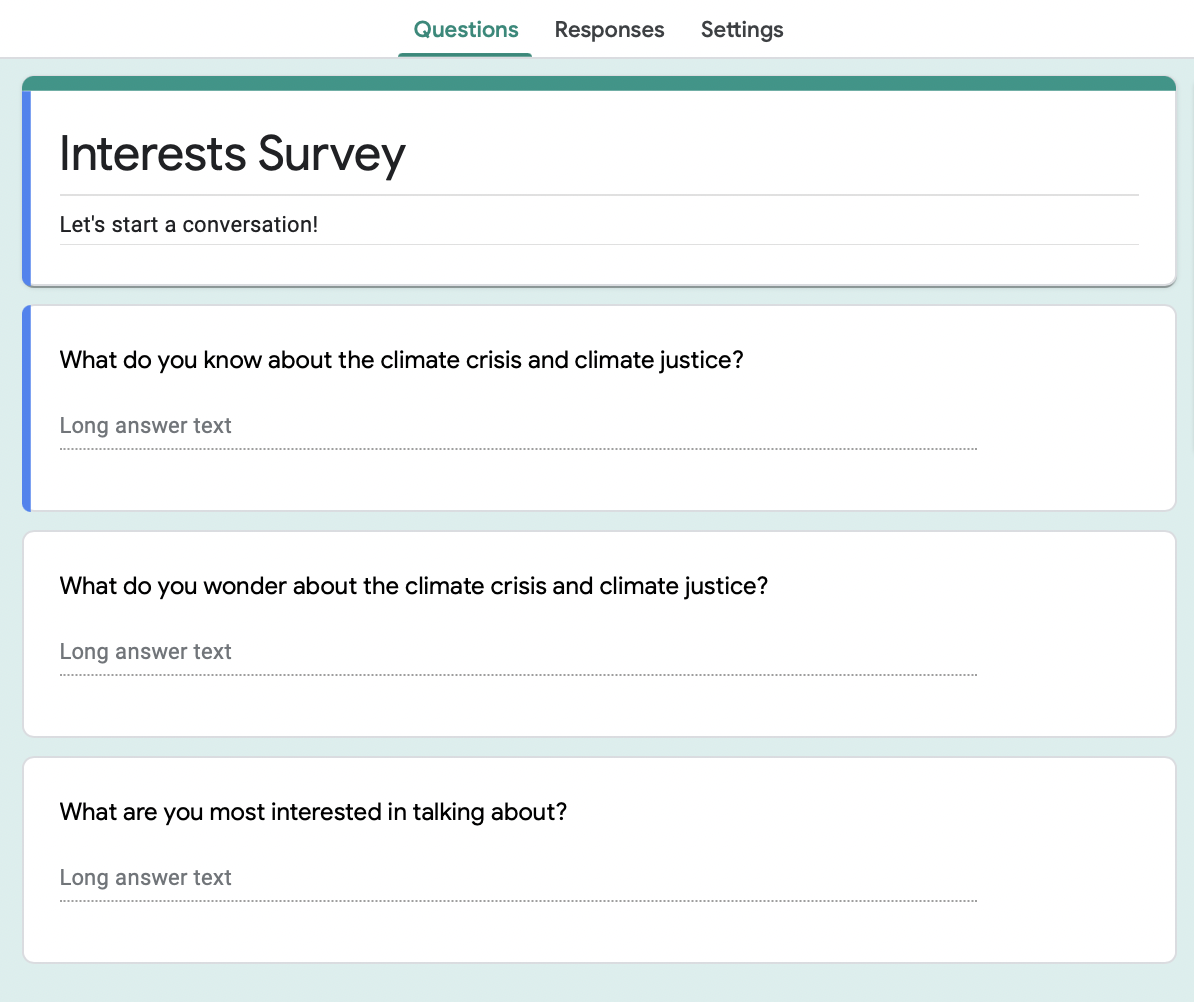This screenshot has height=1002, width=1194.
Task: Click Long answer text under 'wonder' question
Action: (x=146, y=652)
